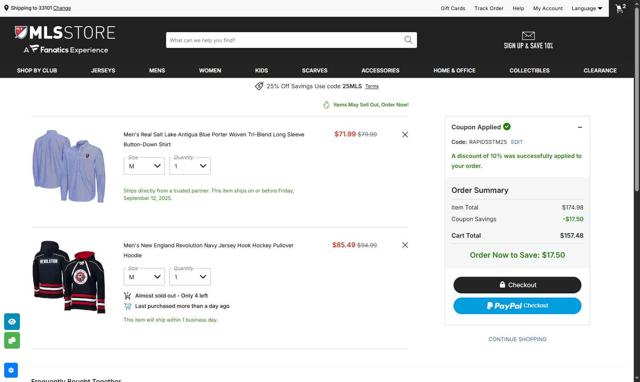Image resolution: width=640 pixels, height=382 pixels.
Task: Open Clearance menu
Action: click(600, 70)
